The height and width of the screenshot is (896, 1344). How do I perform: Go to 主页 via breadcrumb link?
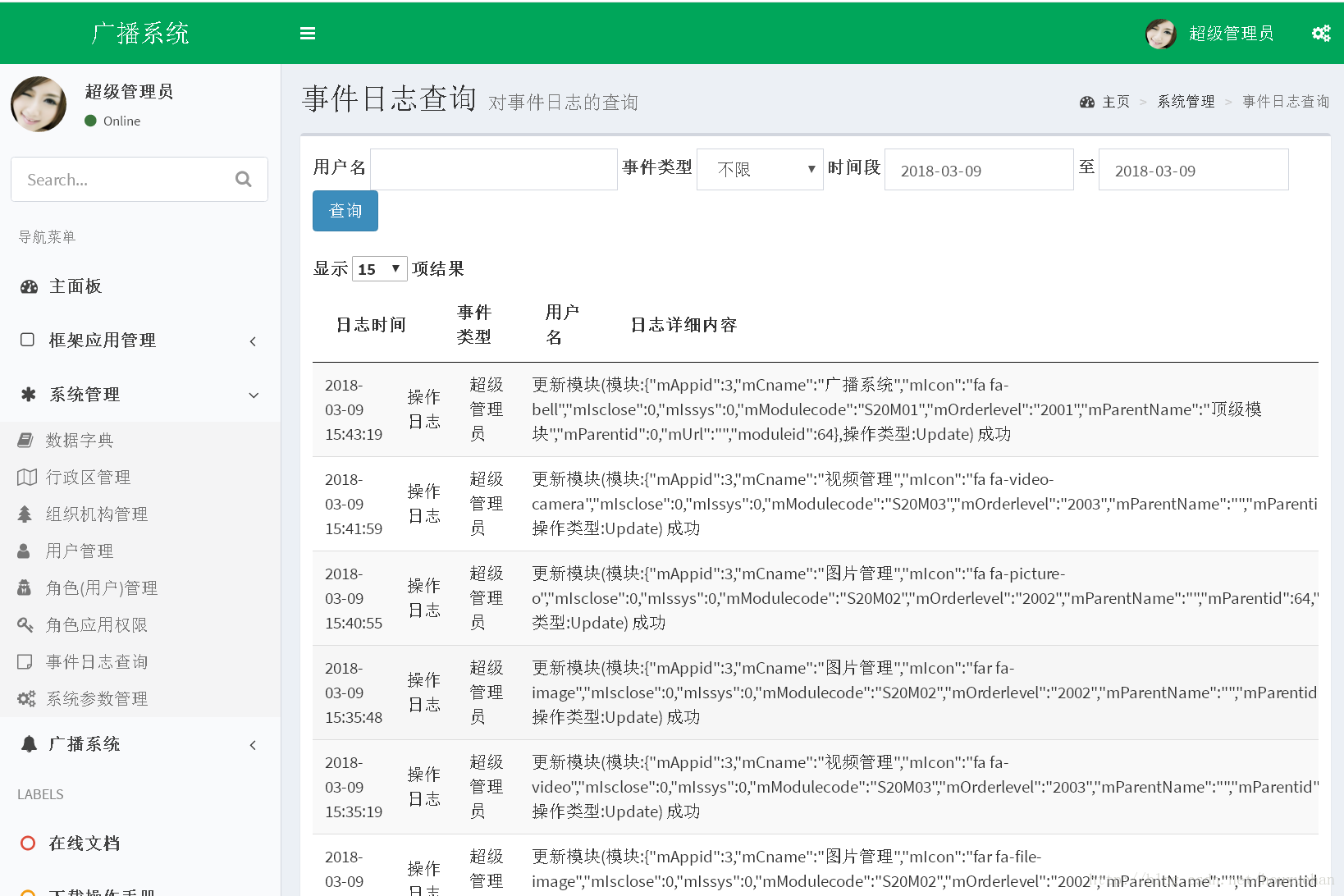(1115, 102)
